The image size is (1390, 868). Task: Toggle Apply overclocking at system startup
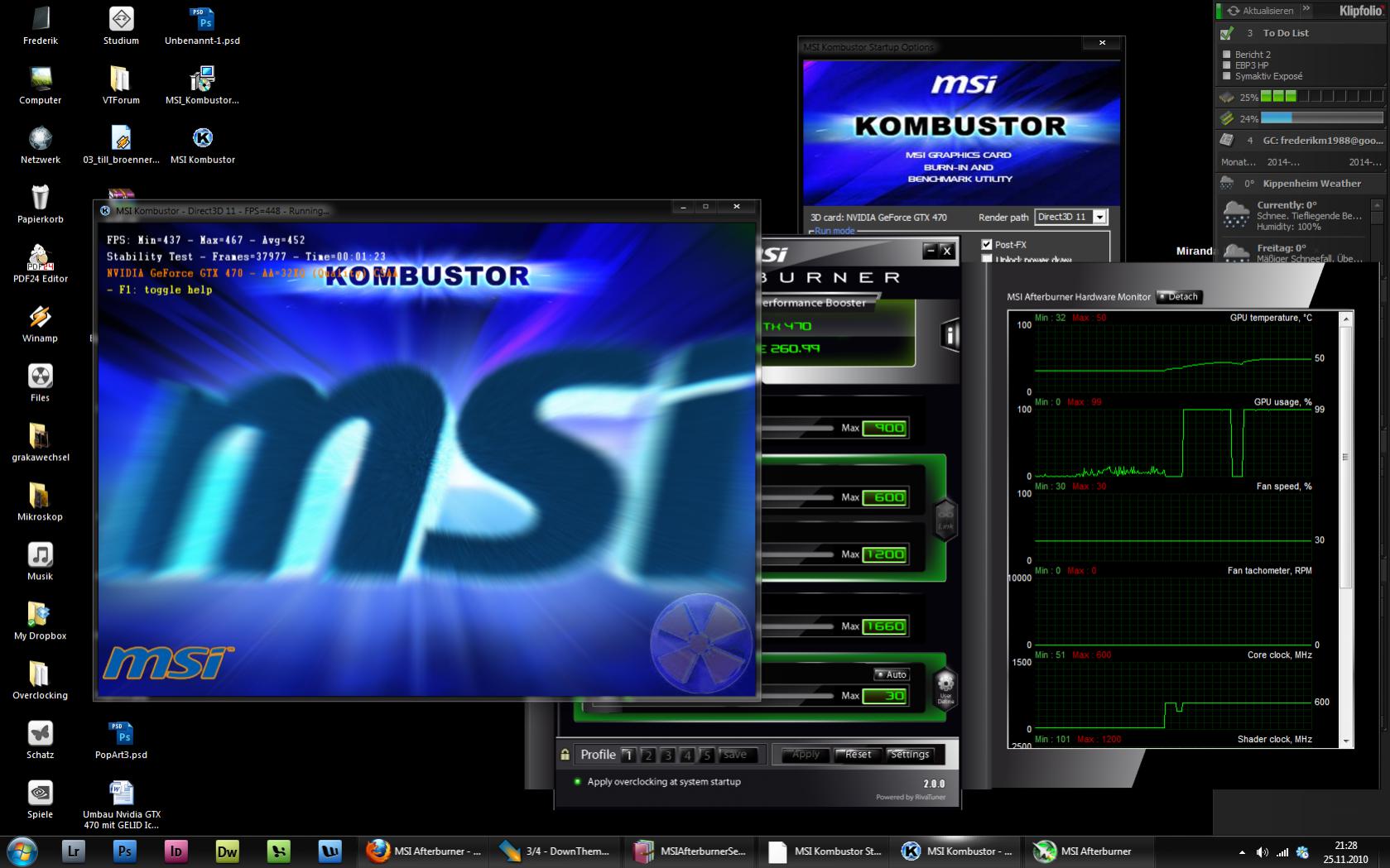[x=578, y=781]
